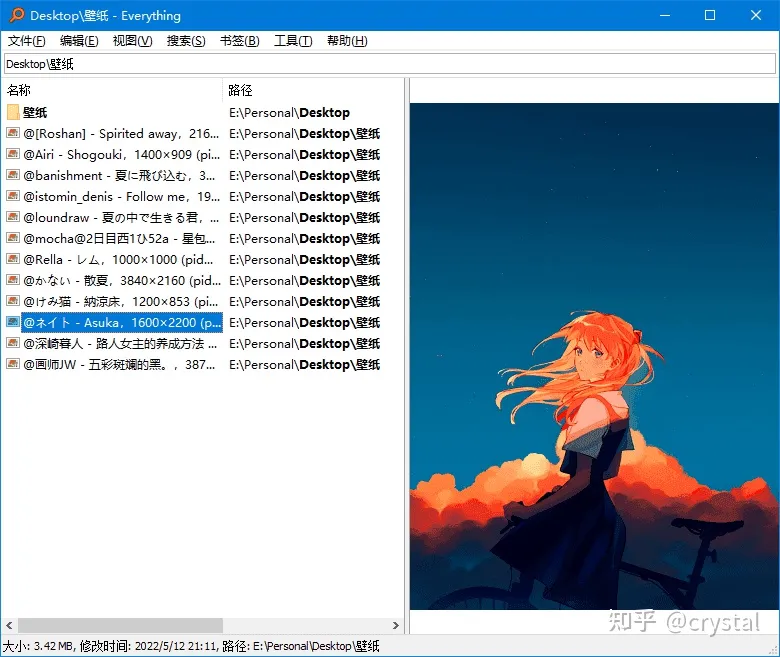Open the 帮助(H) menu

pos(347,41)
